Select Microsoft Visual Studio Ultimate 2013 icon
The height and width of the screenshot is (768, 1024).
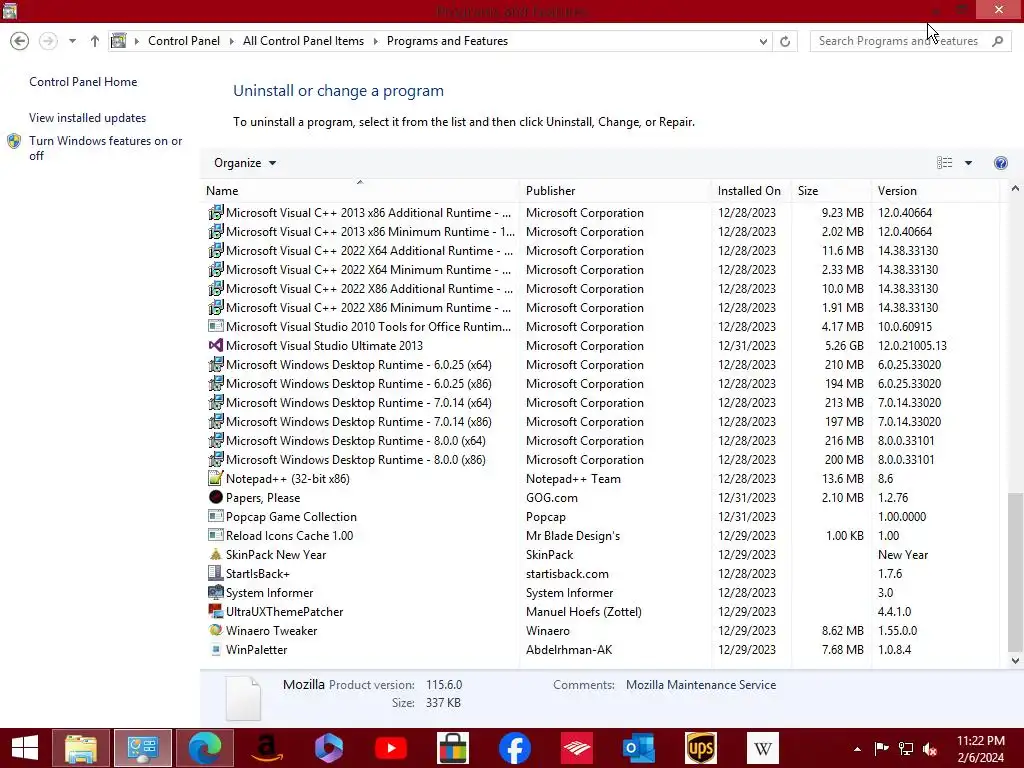pyautogui.click(x=216, y=345)
